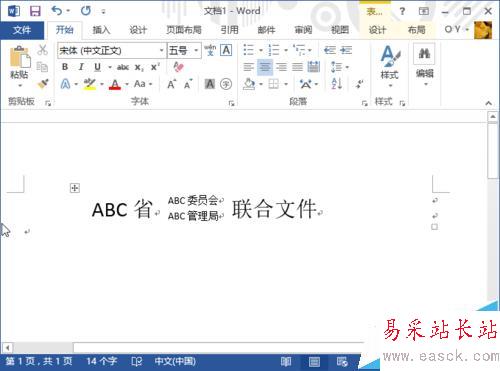Open paragraph dialog launcher in 段落 group
Viewport: 500px width, 371px height.
(x=364, y=104)
